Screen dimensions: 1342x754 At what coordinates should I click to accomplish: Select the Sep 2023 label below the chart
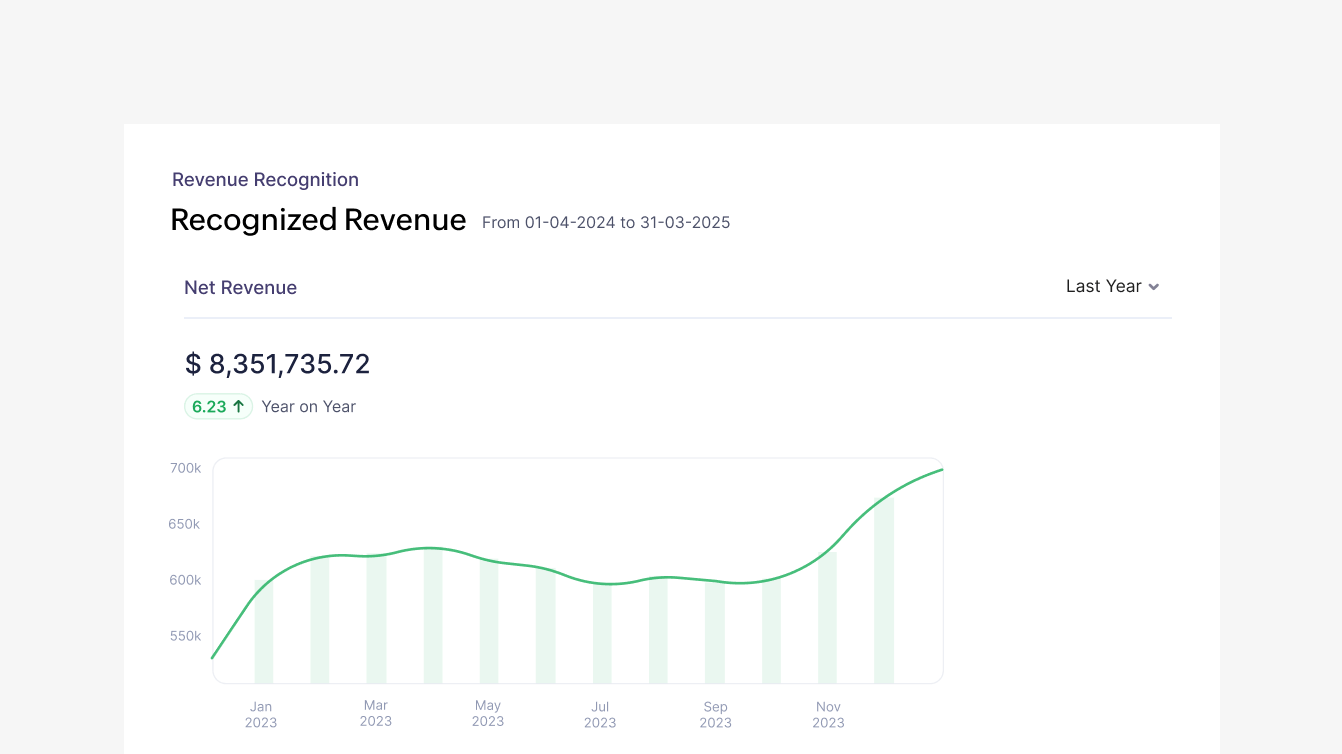pos(715,714)
